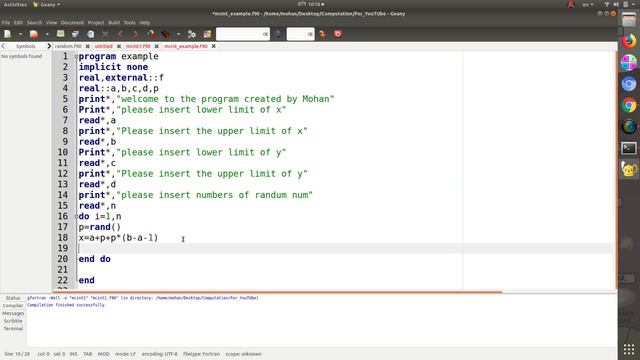Open the Document menu

72,23
